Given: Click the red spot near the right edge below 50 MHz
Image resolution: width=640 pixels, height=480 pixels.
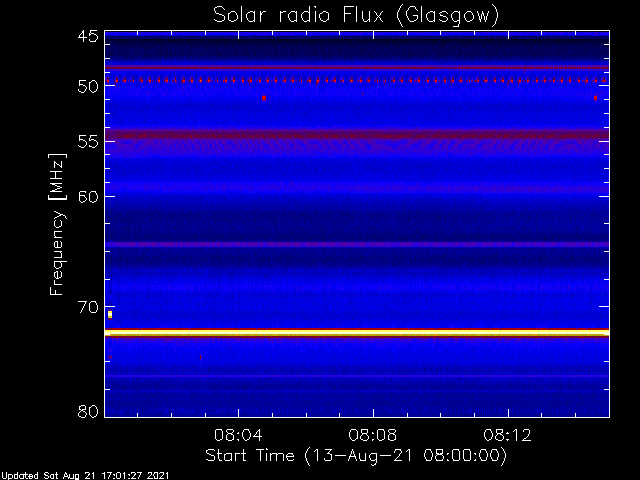Looking at the screenshot, I should click(x=596, y=98).
